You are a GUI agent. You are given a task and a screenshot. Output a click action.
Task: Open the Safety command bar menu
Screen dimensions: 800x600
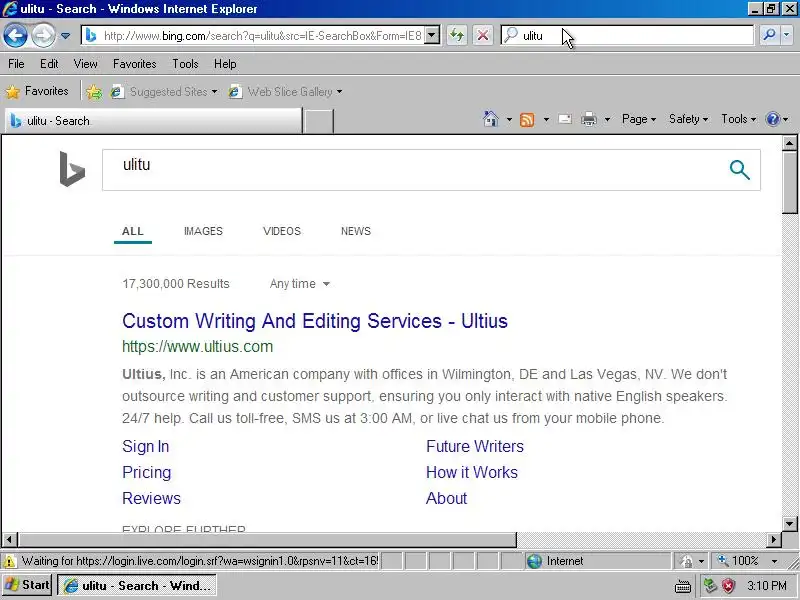click(688, 119)
